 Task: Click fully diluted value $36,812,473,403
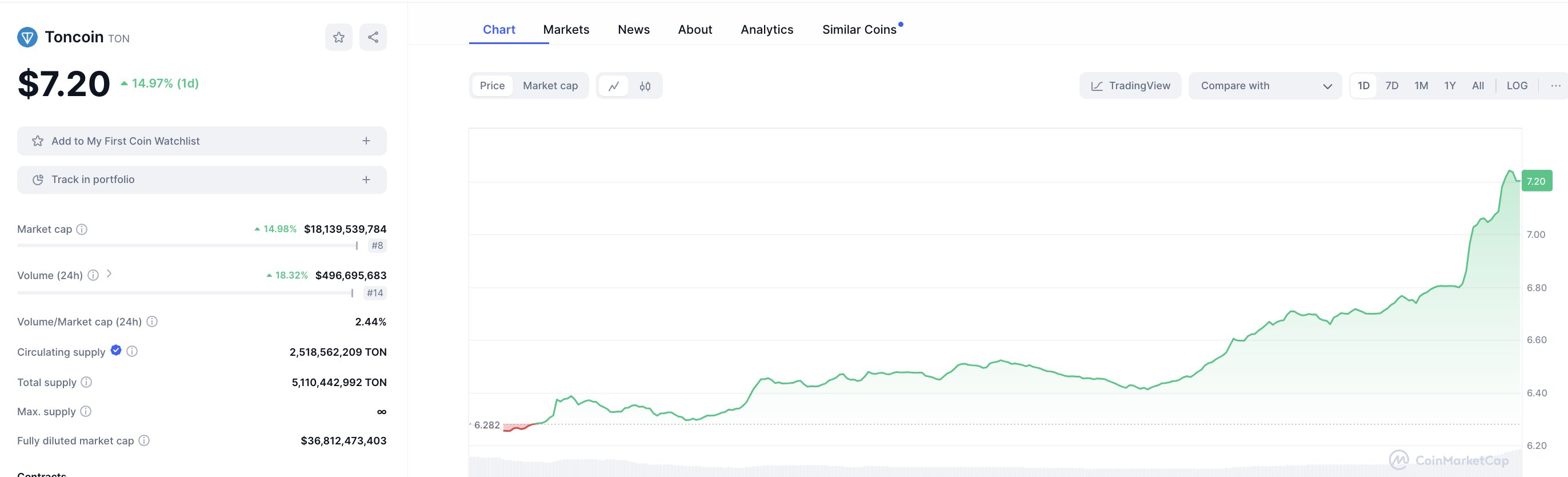343,440
